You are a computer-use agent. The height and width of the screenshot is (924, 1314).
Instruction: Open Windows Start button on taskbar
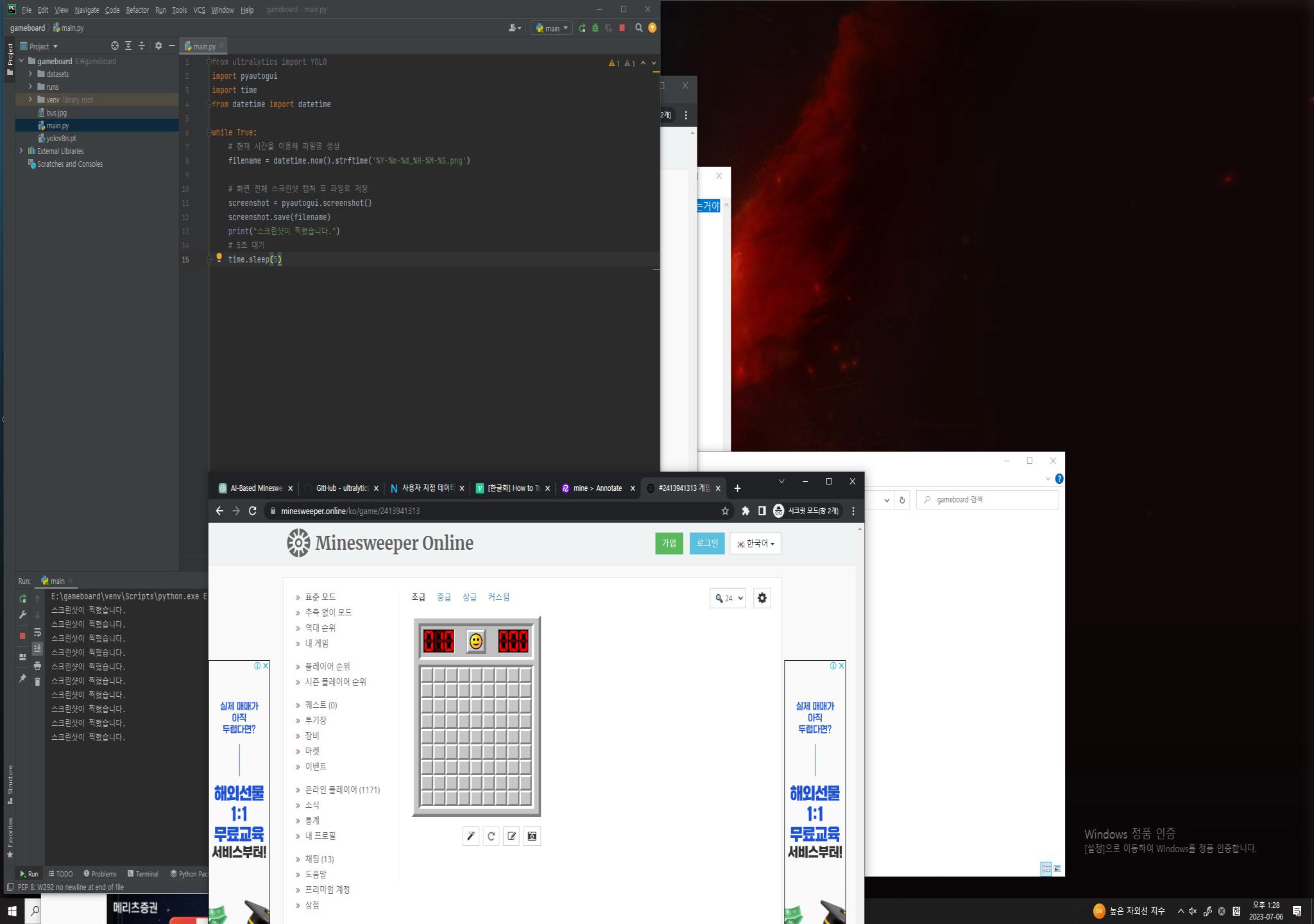click(x=12, y=911)
